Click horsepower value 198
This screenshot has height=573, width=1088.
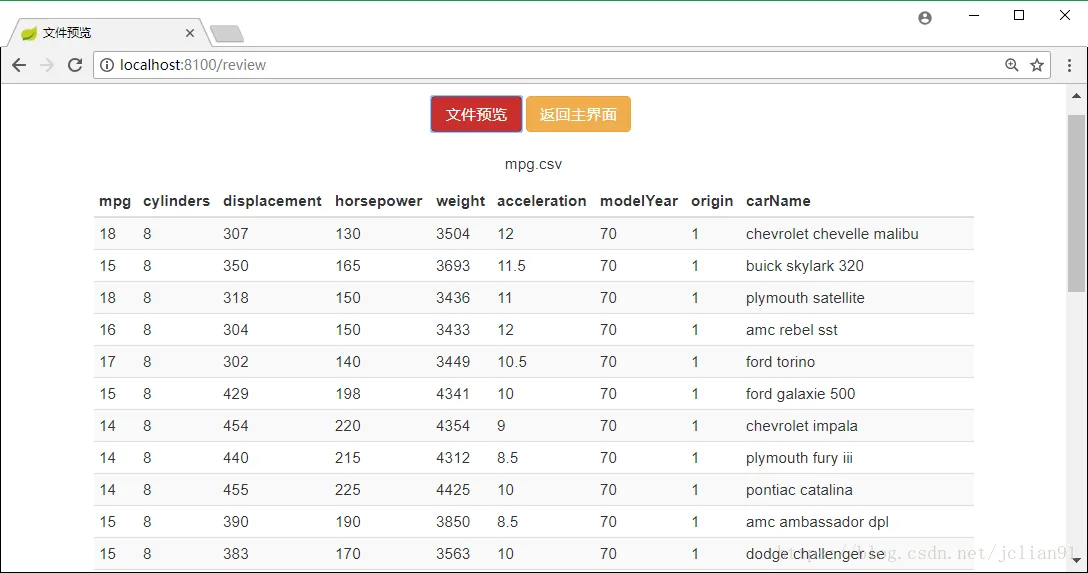point(348,393)
